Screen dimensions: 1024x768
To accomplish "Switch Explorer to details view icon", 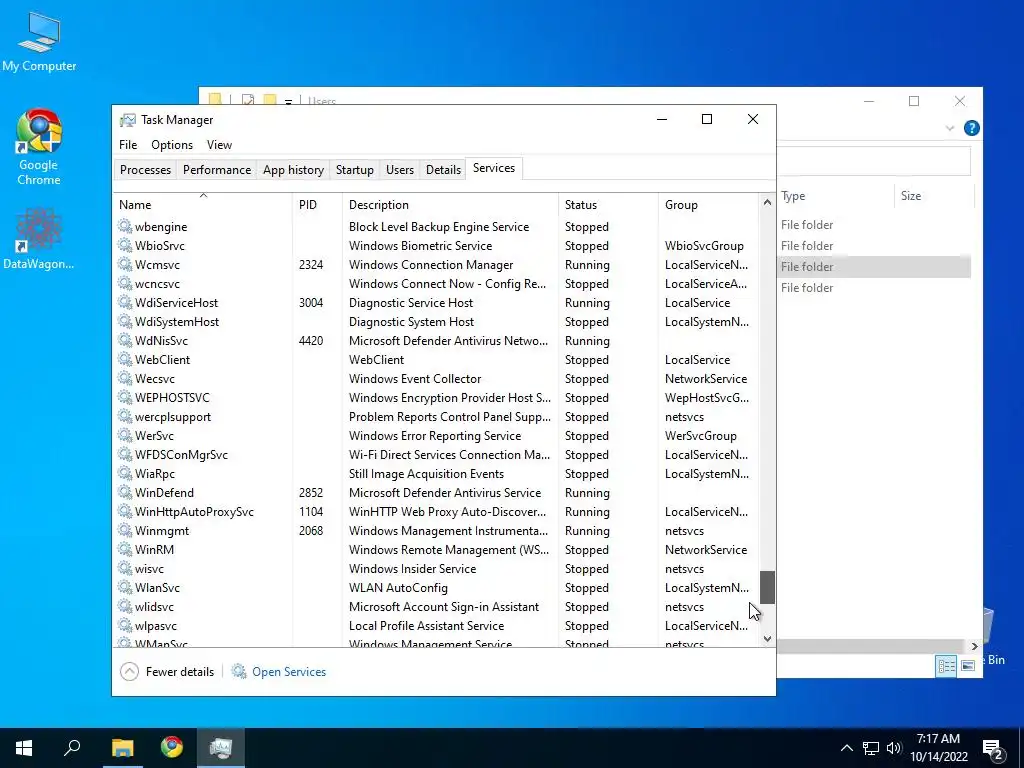I will 946,665.
